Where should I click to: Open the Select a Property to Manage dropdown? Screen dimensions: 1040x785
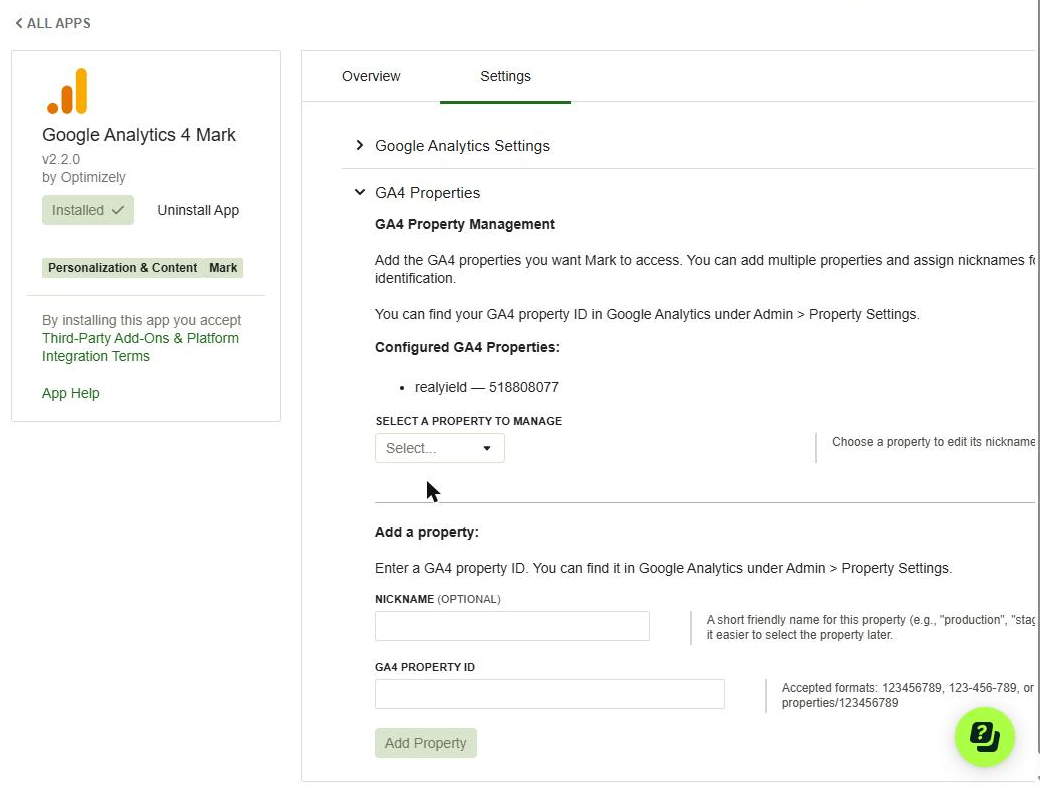(x=440, y=448)
